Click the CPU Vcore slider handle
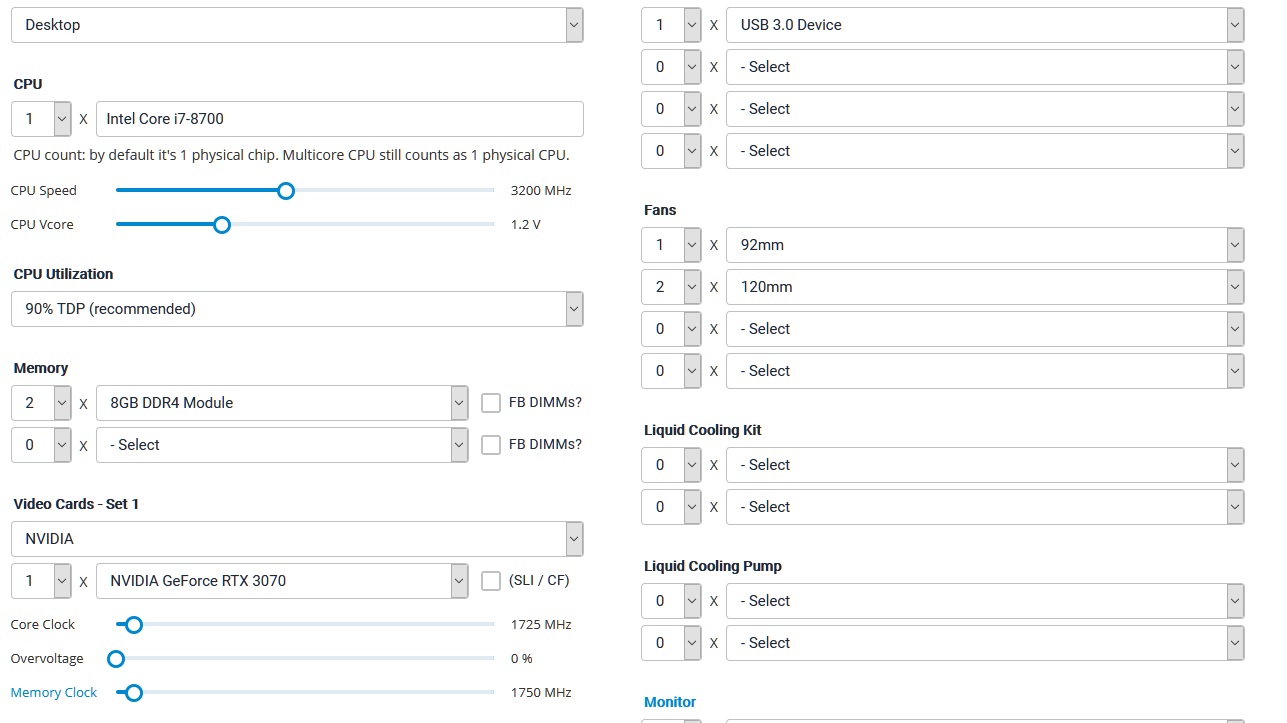Viewport: 1287px width, 723px height. pyautogui.click(x=222, y=224)
